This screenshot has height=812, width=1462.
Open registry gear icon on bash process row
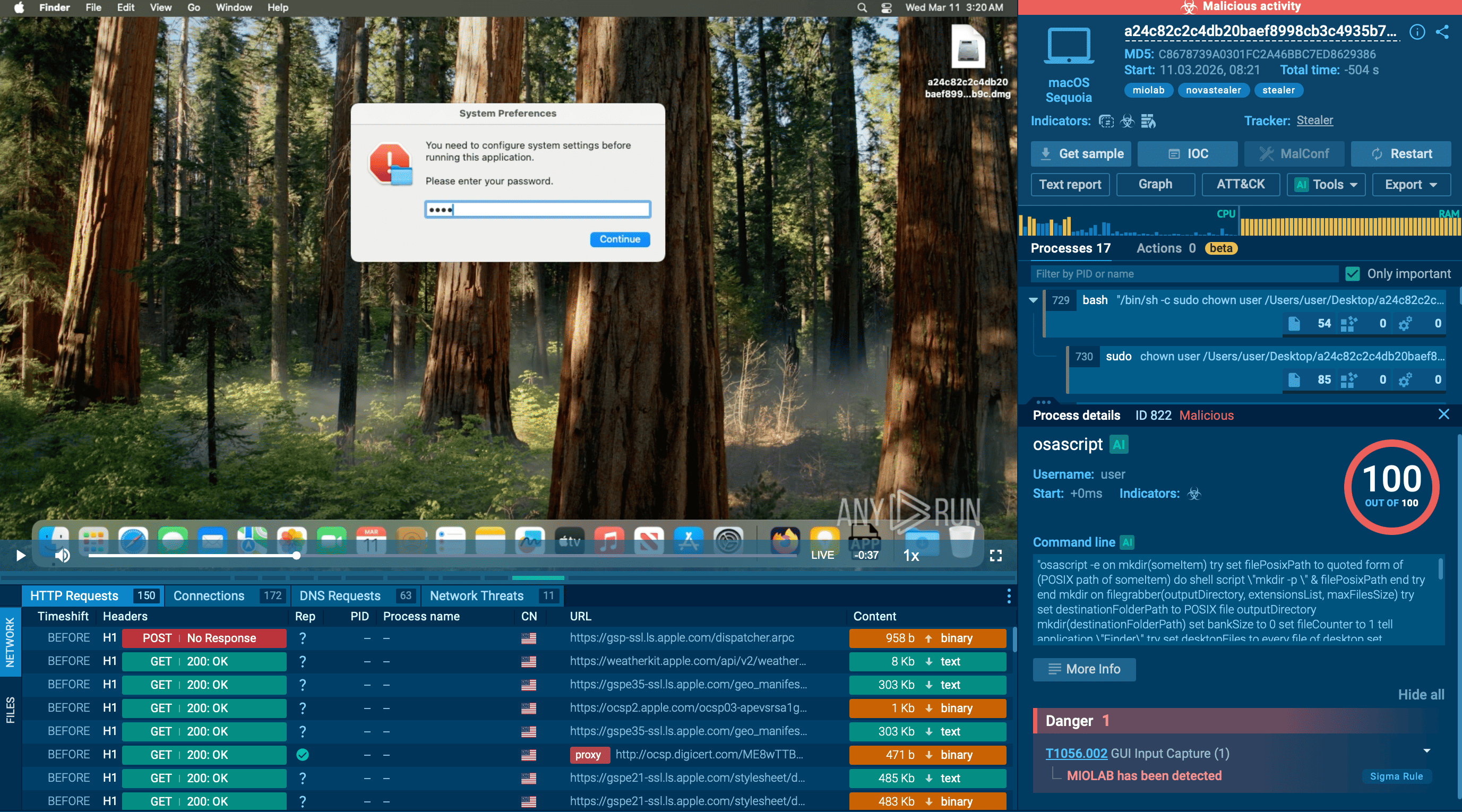click(x=1405, y=323)
